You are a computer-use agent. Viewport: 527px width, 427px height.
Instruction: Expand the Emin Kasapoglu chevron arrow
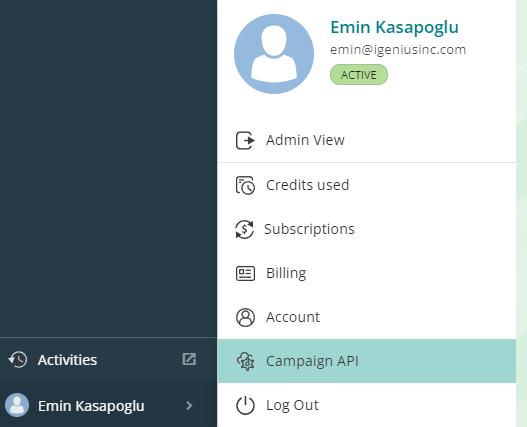tap(189, 405)
